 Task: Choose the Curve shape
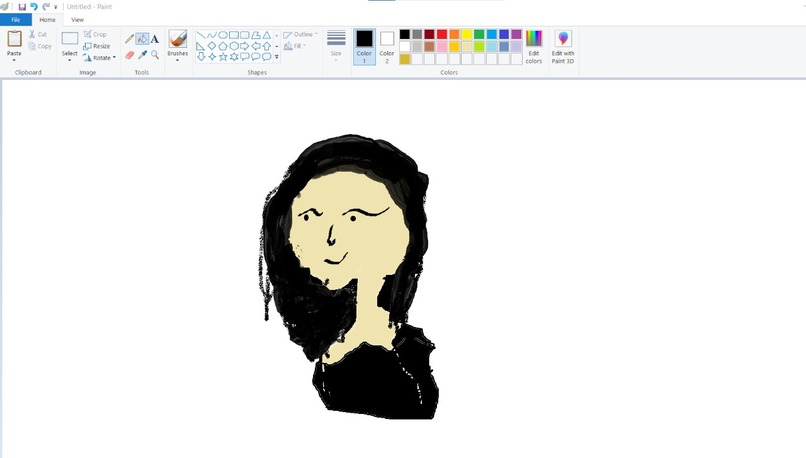(x=212, y=35)
